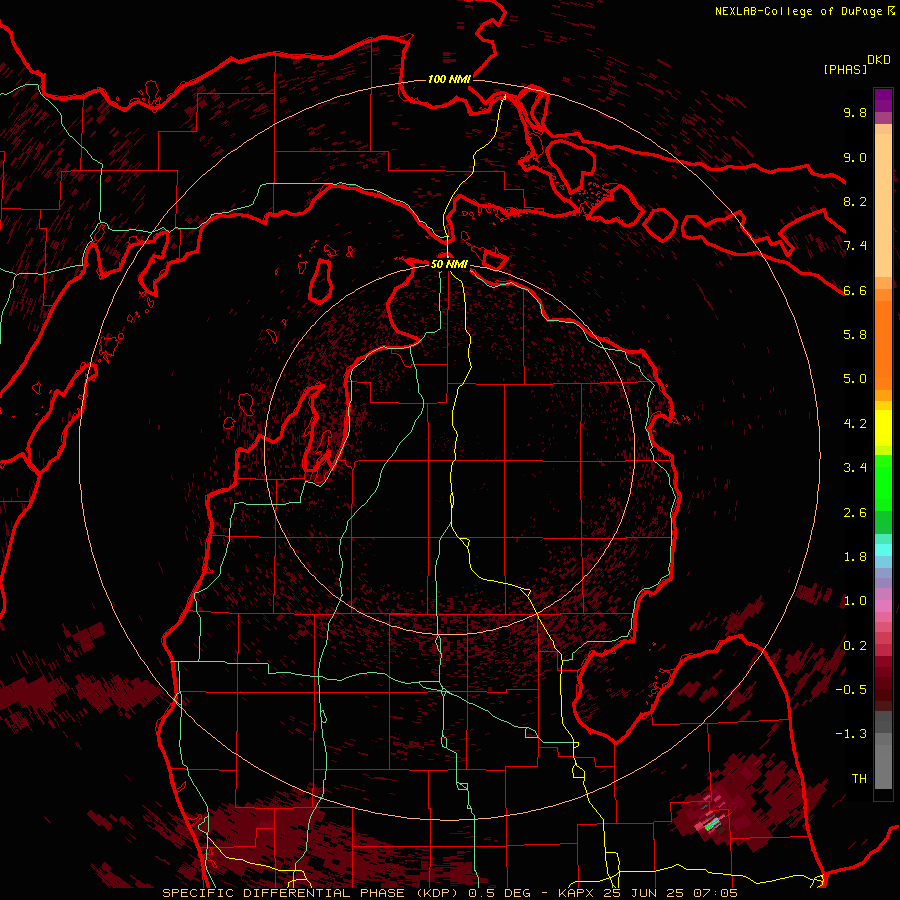Click the 4.2 scale value
The height and width of the screenshot is (900, 900).
coord(855,424)
